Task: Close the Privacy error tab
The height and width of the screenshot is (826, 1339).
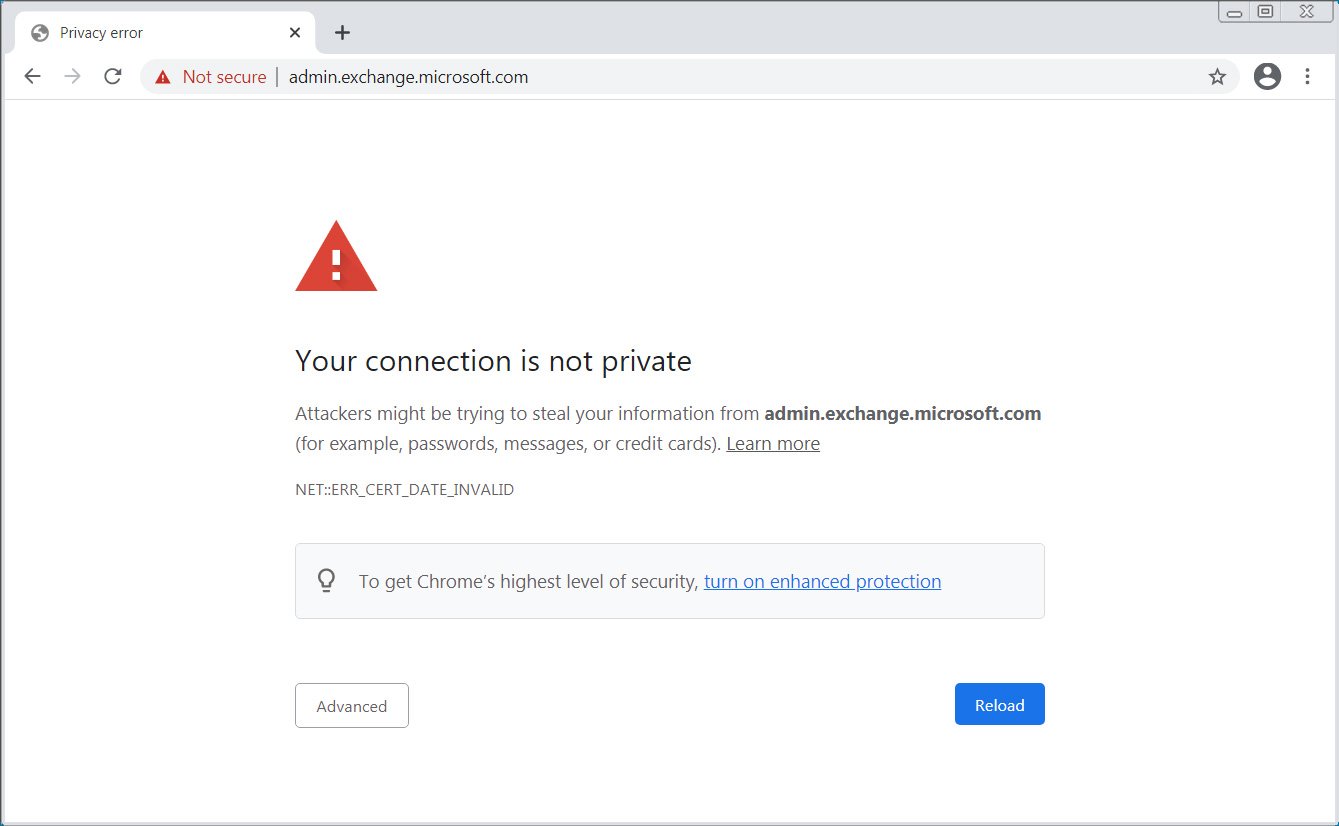Action: [x=295, y=33]
